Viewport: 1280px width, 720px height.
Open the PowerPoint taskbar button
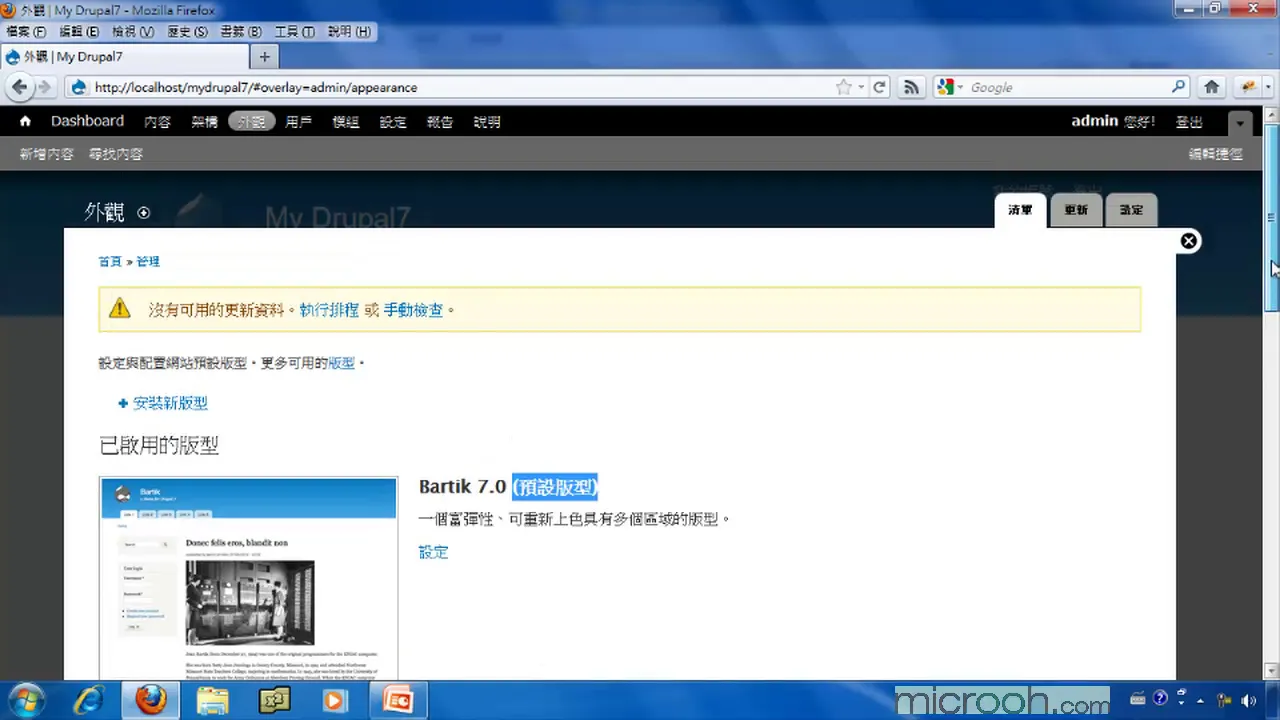click(397, 700)
